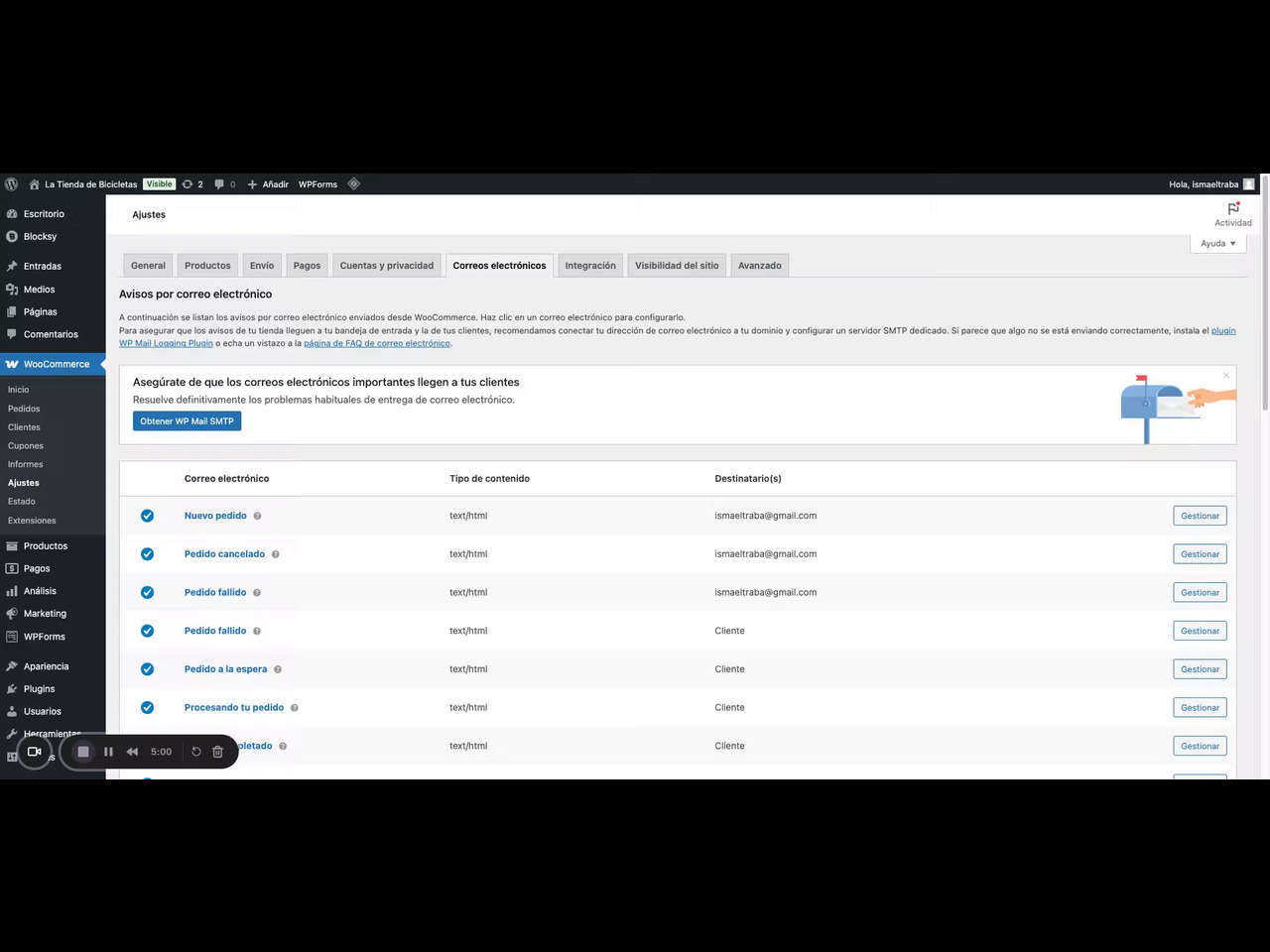Viewport: 1270px width, 952px height.
Task: Open the Nuevo pedido email link
Action: pyautogui.click(x=215, y=516)
